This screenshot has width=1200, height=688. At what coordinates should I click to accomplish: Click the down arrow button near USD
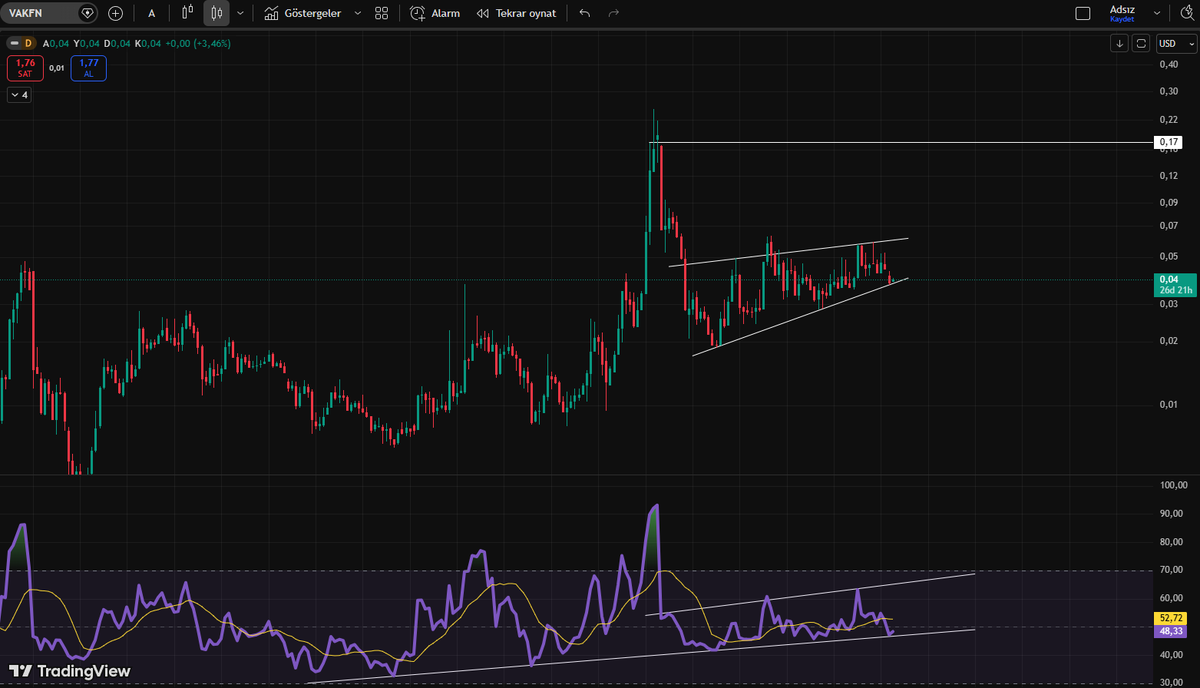click(1121, 43)
